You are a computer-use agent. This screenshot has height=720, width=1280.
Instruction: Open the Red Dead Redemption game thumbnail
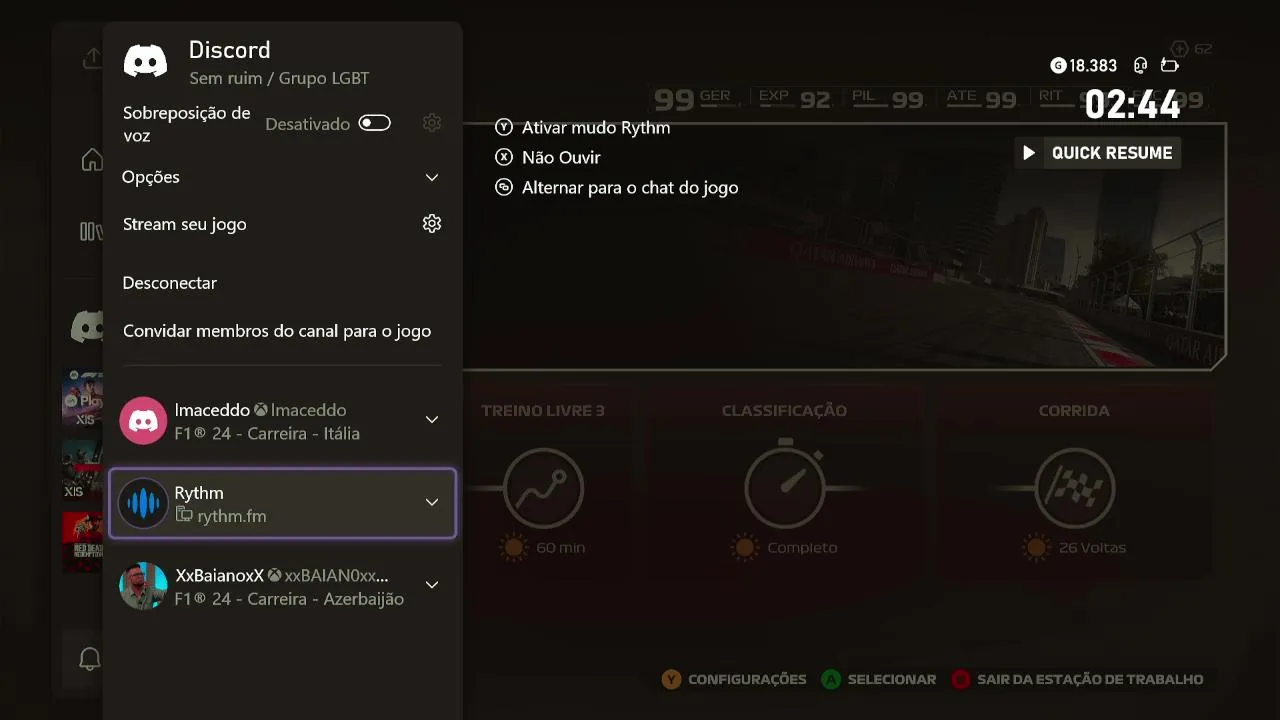pyautogui.click(x=82, y=542)
